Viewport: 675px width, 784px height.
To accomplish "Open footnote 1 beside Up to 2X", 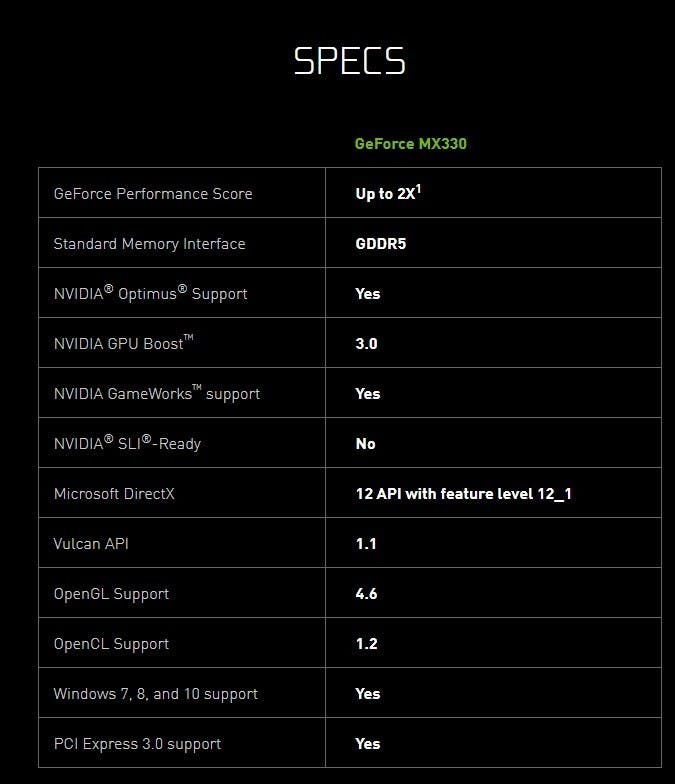I will click(x=419, y=187).
